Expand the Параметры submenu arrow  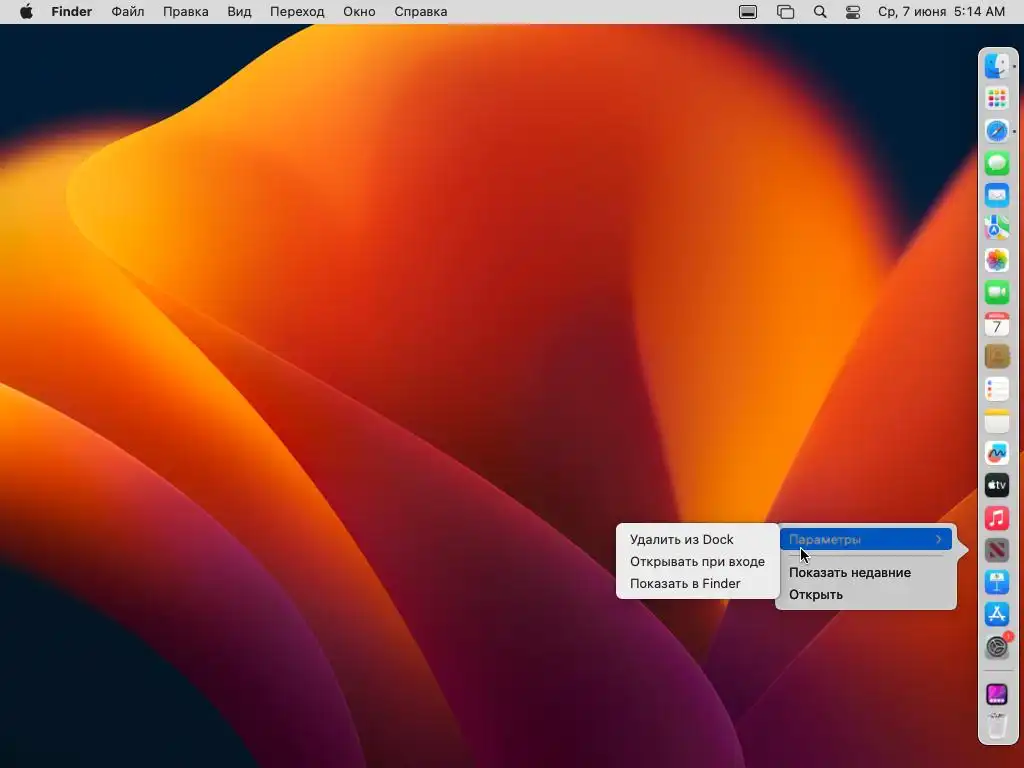click(x=938, y=539)
